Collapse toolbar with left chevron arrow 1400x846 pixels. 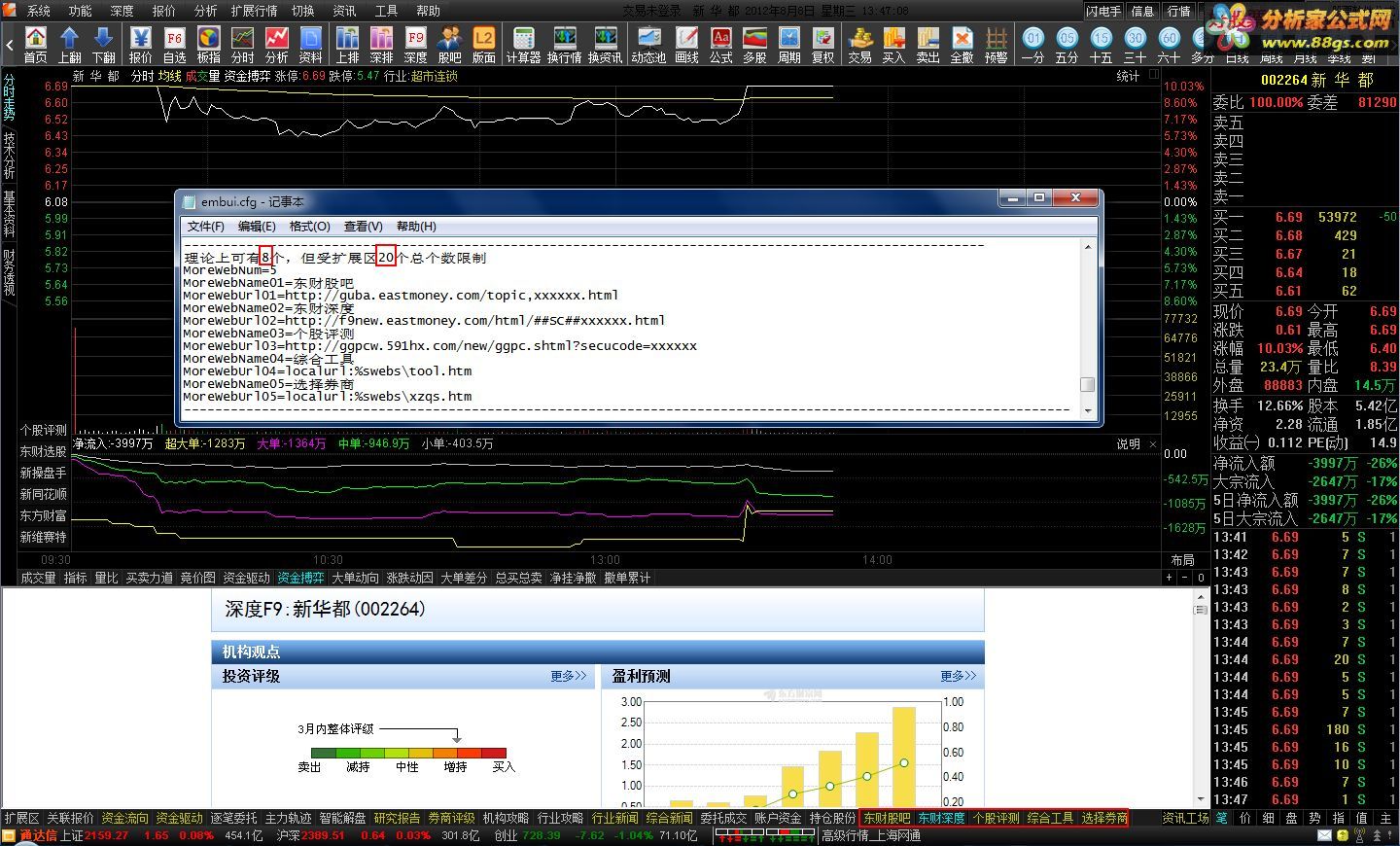9,45
